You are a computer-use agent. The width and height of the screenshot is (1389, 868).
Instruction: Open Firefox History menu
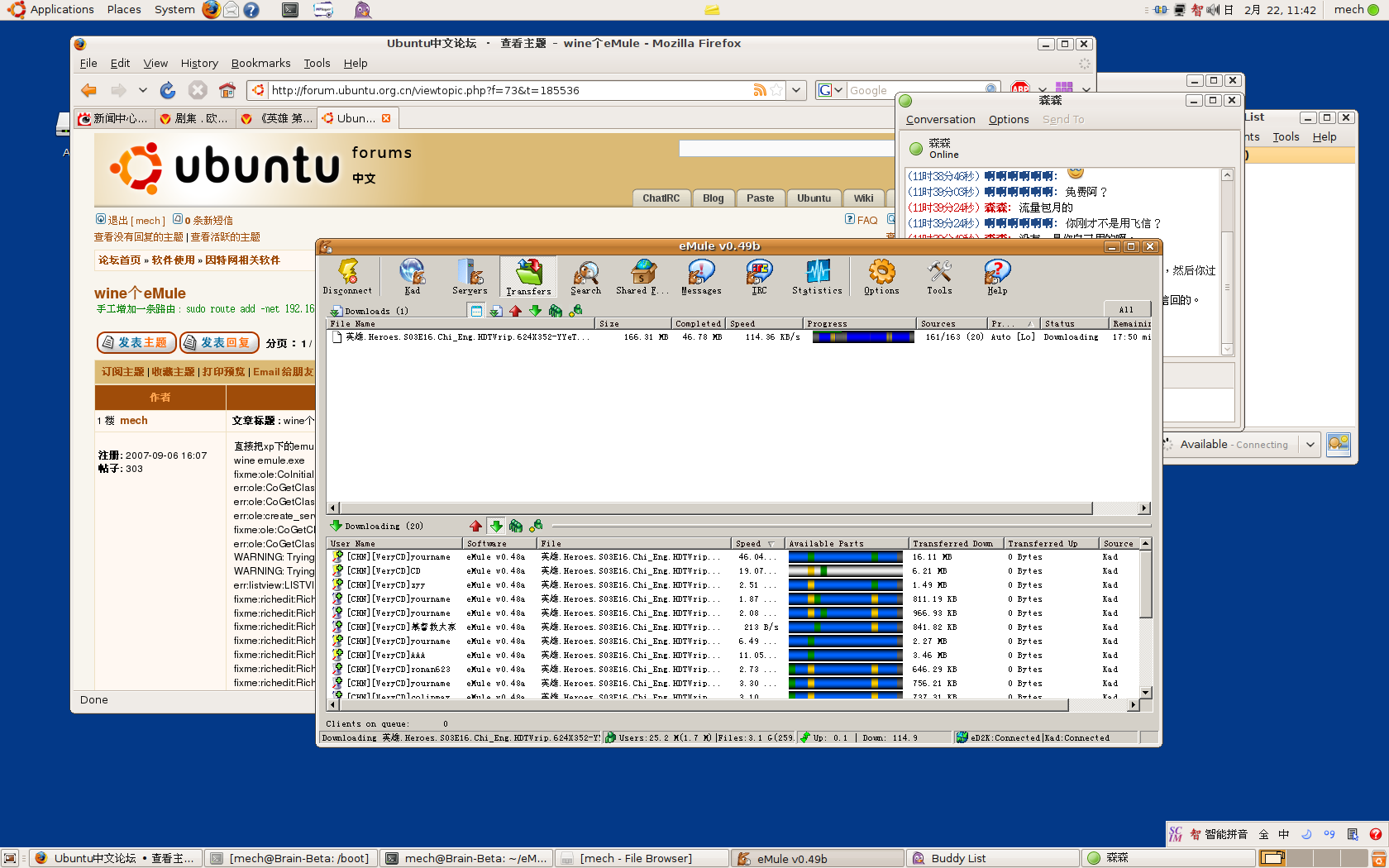[199, 63]
